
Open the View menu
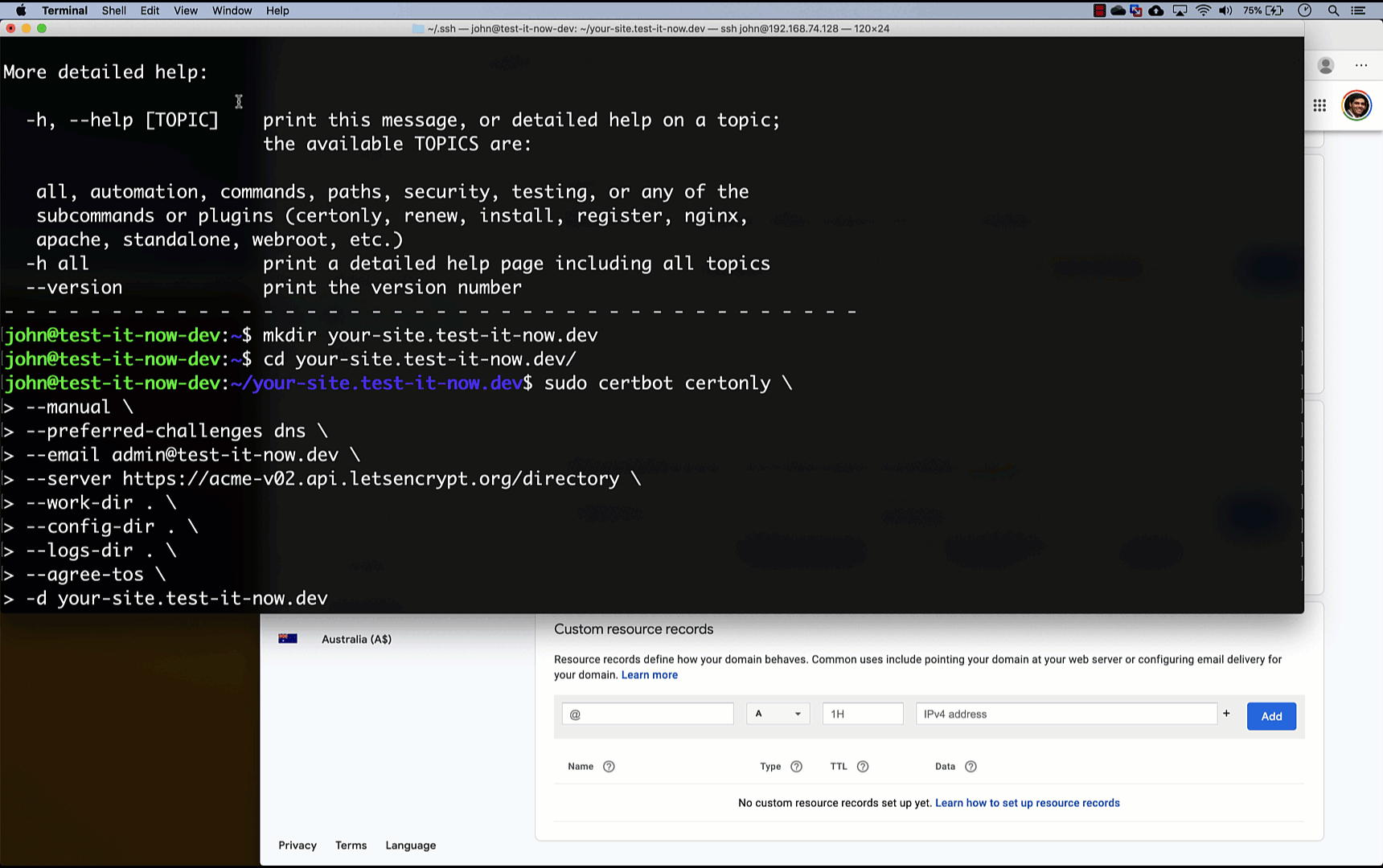(186, 10)
